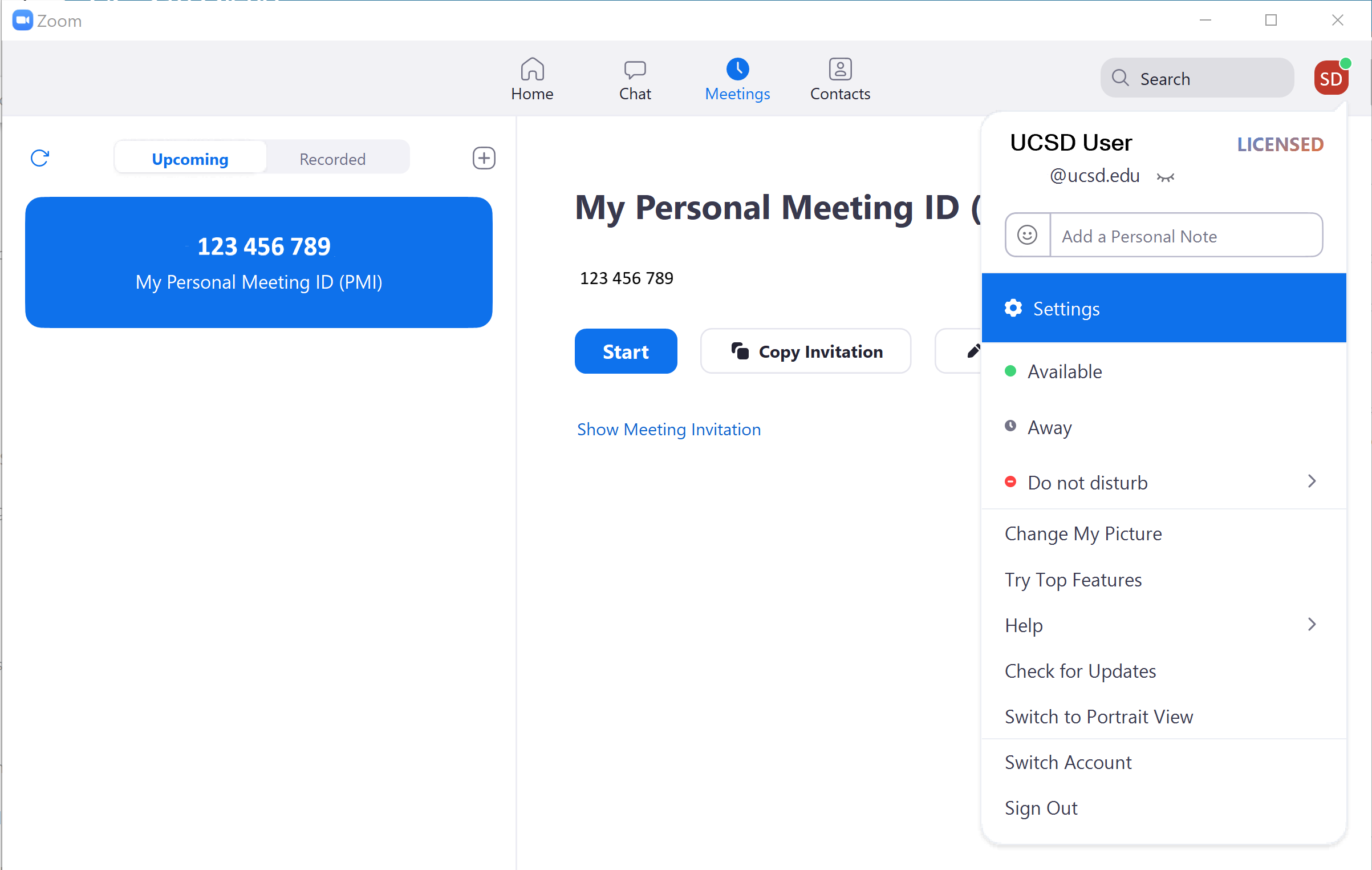Refresh the meetings list
This screenshot has width=1372, height=870.
40,158
